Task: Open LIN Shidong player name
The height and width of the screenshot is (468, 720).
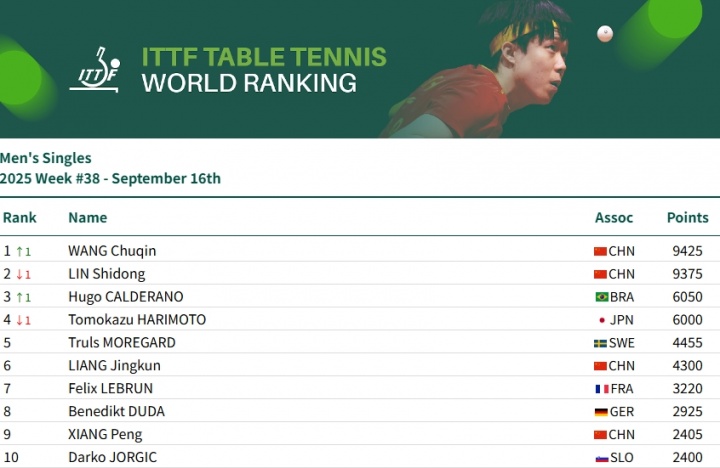Action: pos(106,274)
